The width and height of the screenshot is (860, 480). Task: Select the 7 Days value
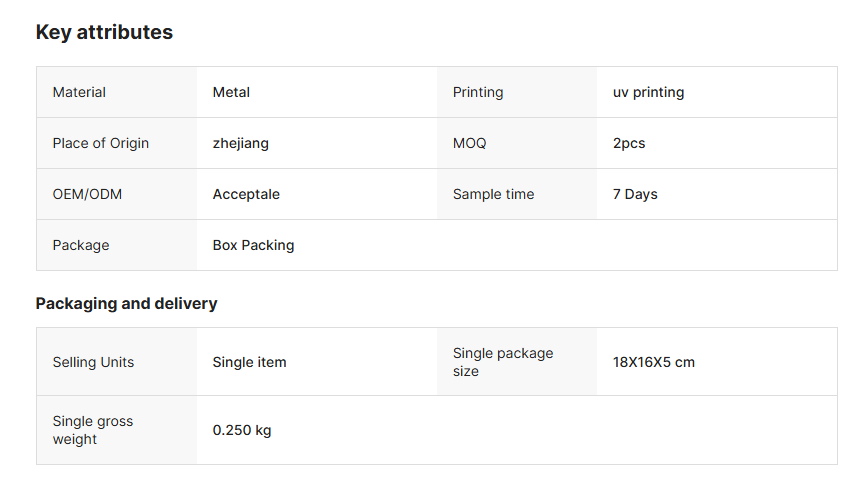pos(635,194)
